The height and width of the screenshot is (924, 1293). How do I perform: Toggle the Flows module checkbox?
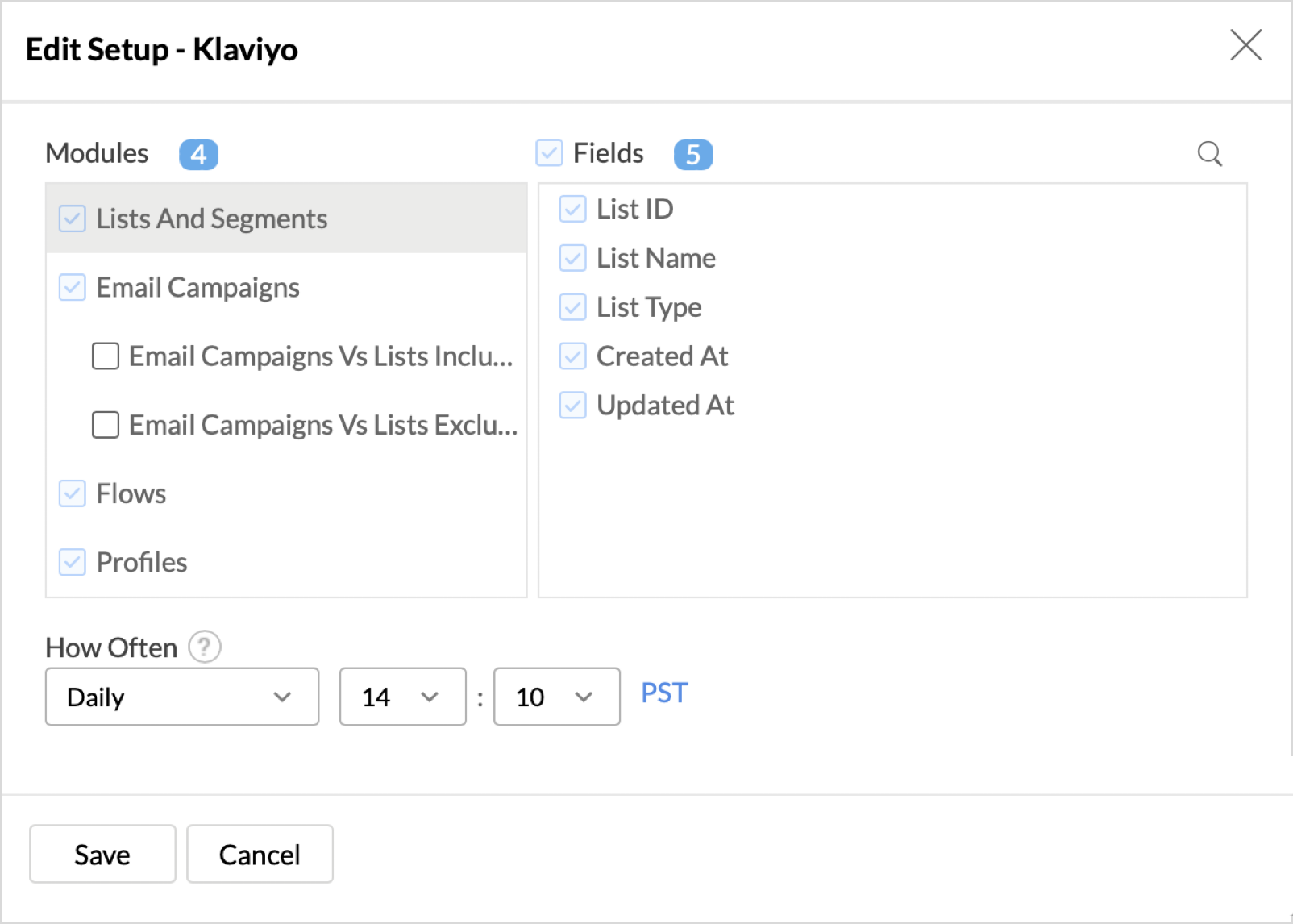pyautogui.click(x=73, y=493)
